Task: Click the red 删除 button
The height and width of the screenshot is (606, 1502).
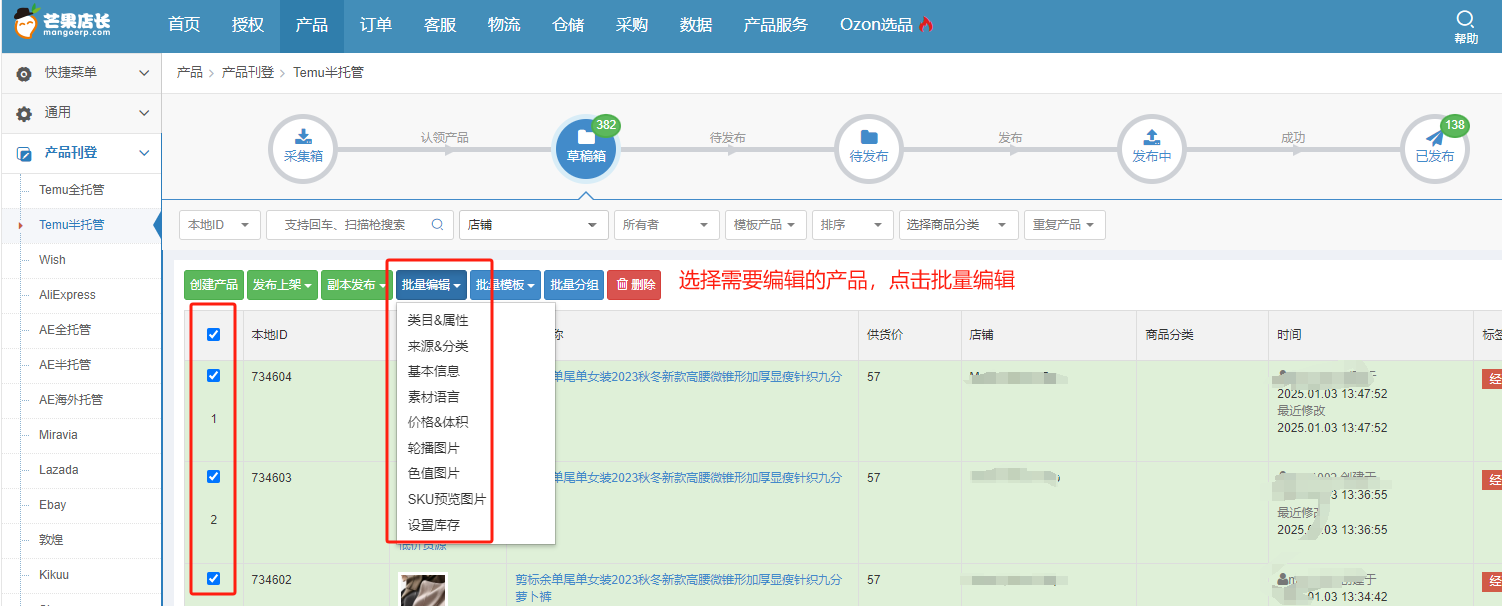Action: click(x=634, y=285)
